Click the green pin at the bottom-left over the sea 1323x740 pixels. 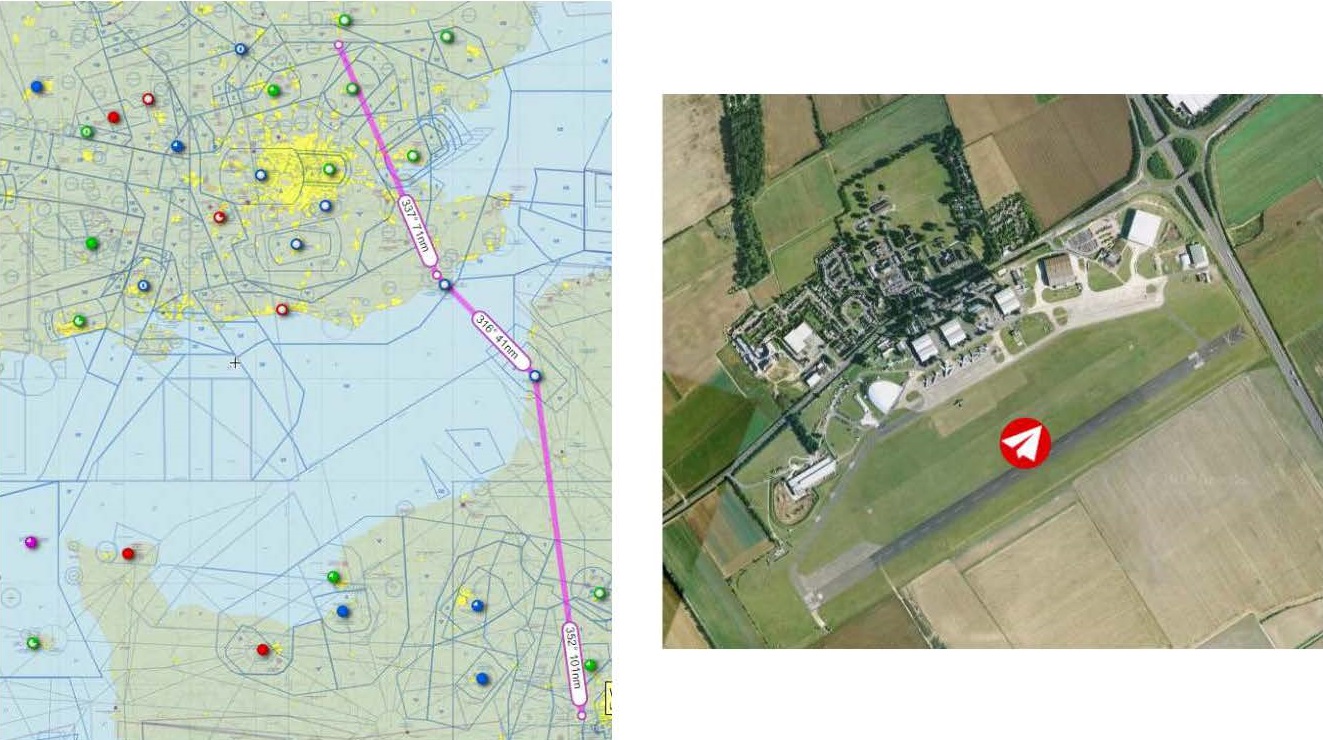pyautogui.click(x=33, y=642)
